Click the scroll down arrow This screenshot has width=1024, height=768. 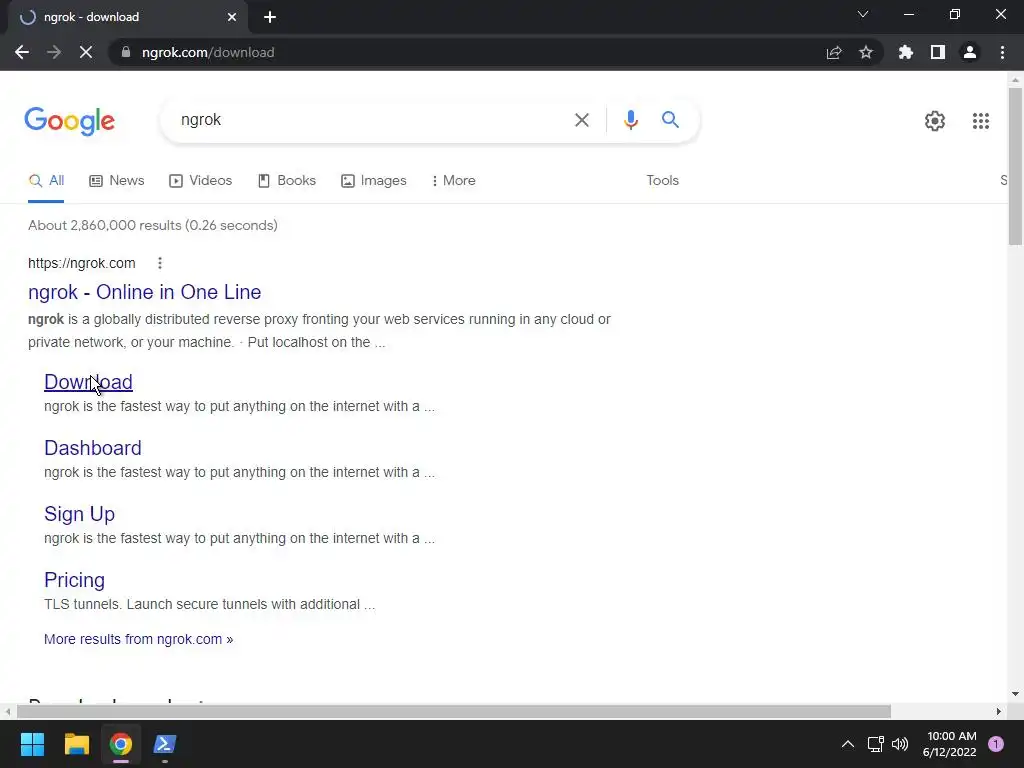(x=1015, y=694)
